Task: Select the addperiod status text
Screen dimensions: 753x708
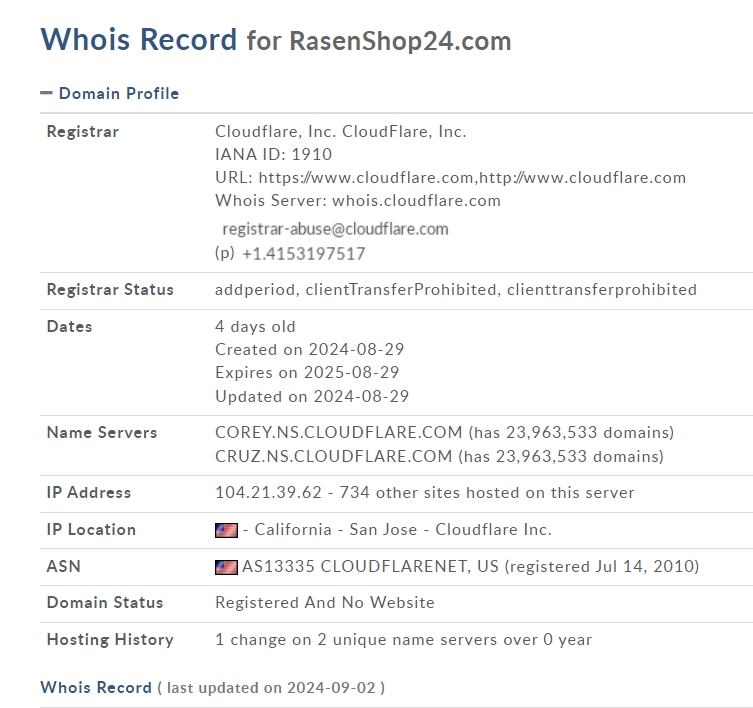Action: pos(255,290)
